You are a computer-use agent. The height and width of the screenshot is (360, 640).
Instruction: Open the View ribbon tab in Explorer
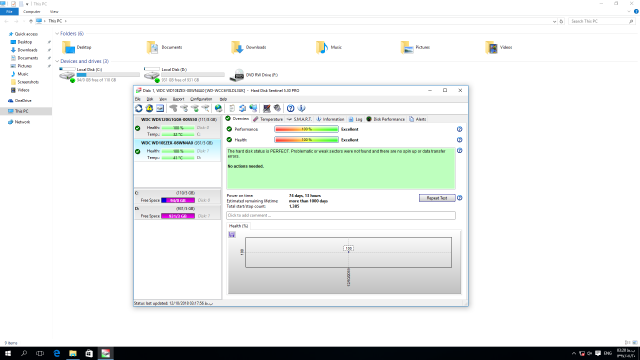(54, 12)
